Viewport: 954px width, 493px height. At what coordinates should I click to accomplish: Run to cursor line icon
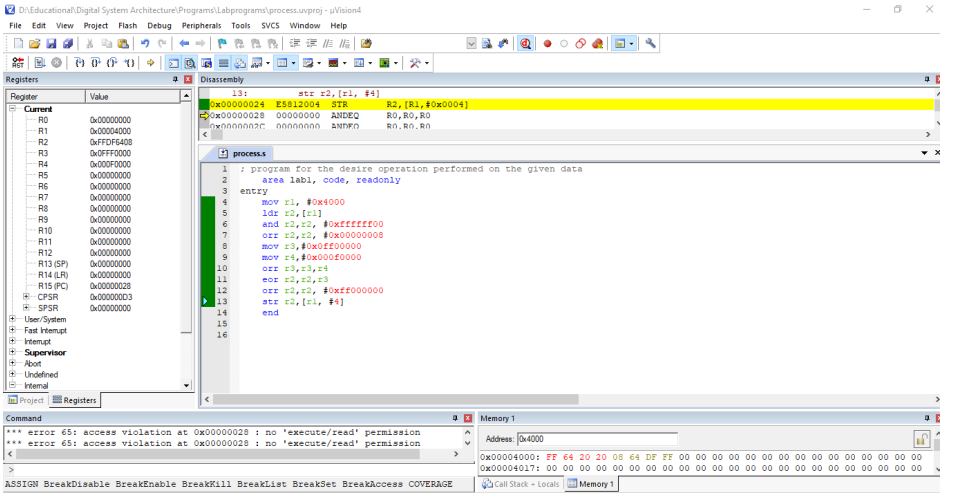pyautogui.click(x=129, y=63)
